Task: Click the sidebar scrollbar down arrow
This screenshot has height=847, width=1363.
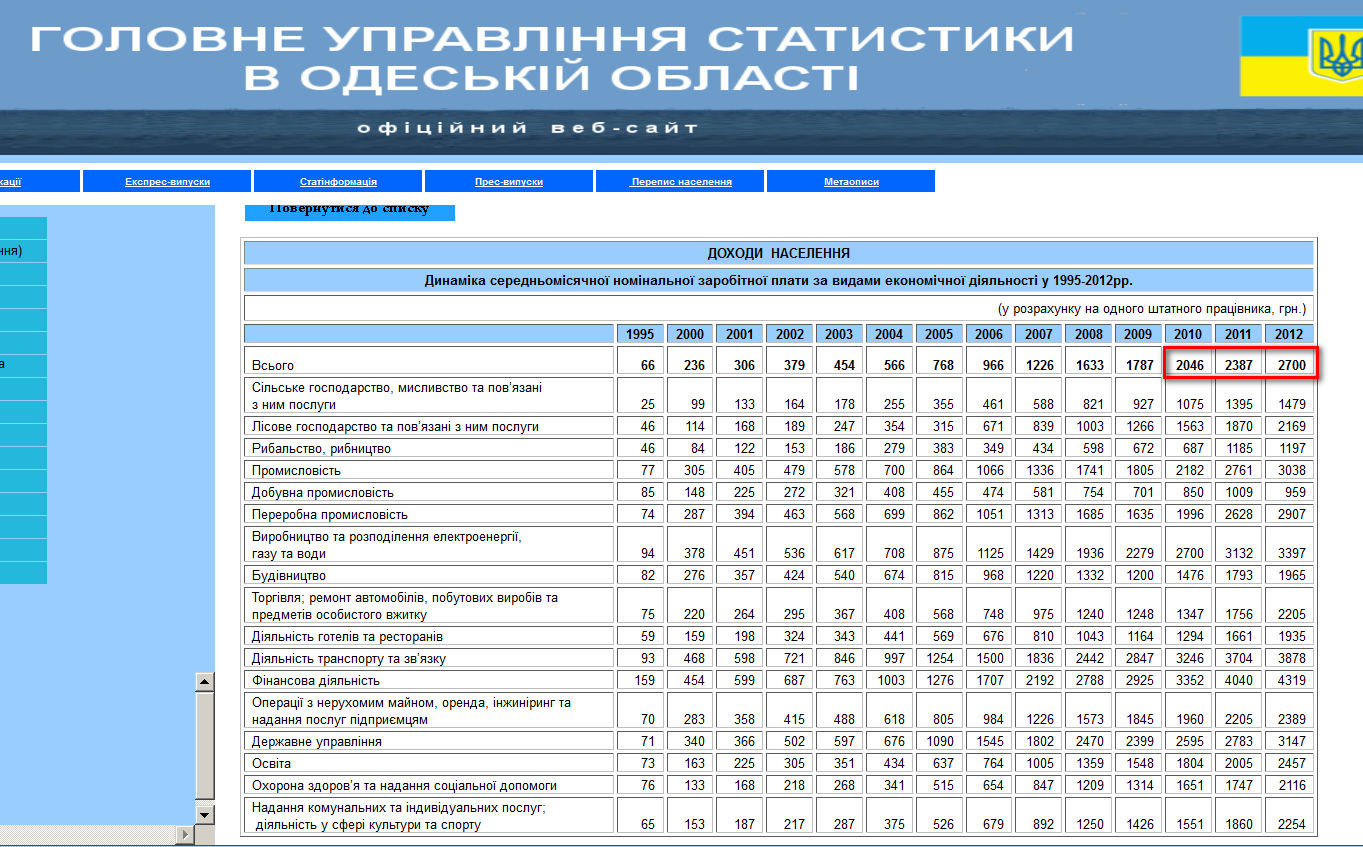Action: 205,814
